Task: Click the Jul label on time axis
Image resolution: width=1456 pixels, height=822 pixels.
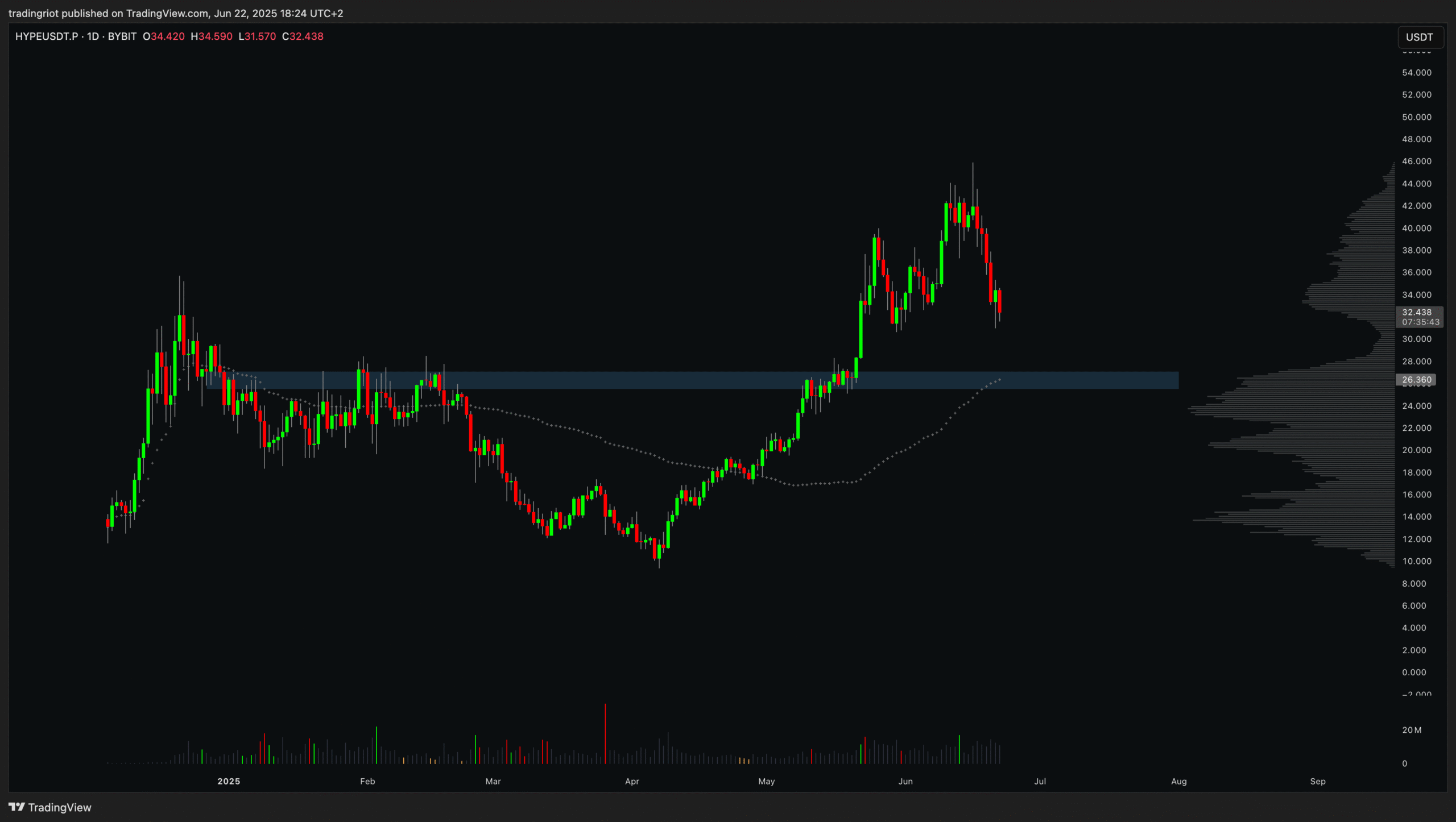Action: coord(1040,781)
